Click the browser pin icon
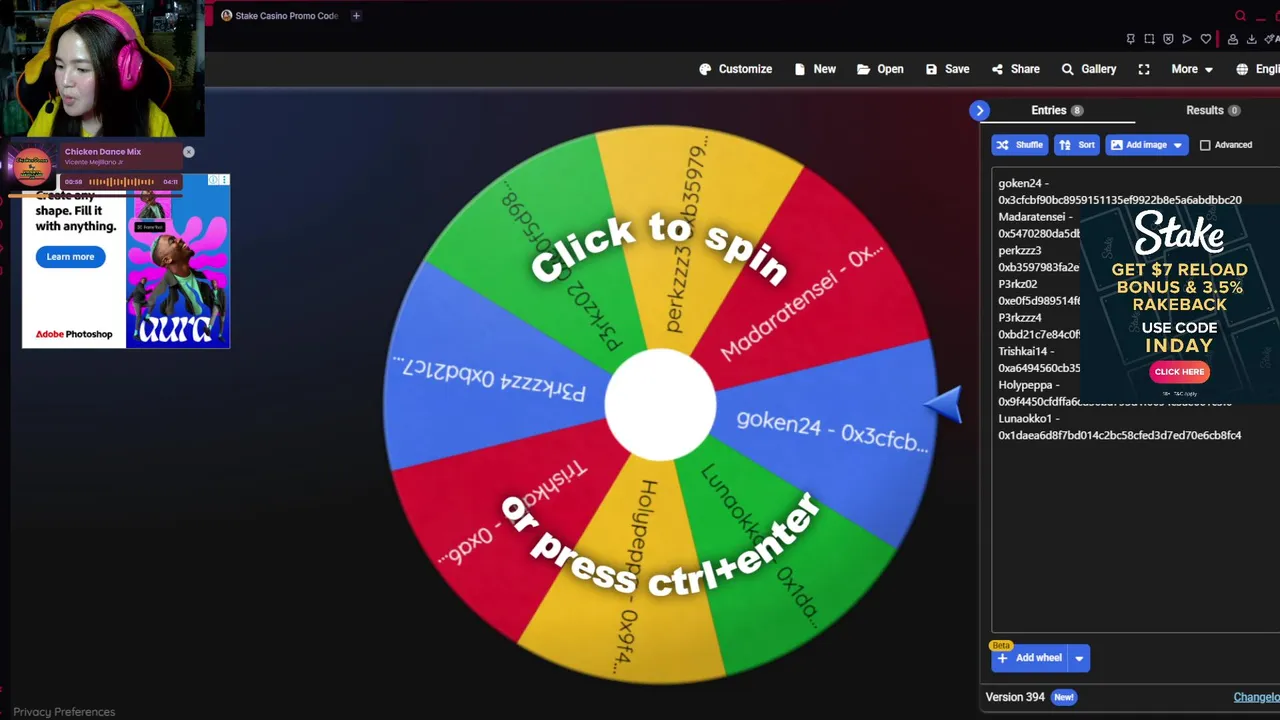Image resolution: width=1280 pixels, height=720 pixels. 1130,39
